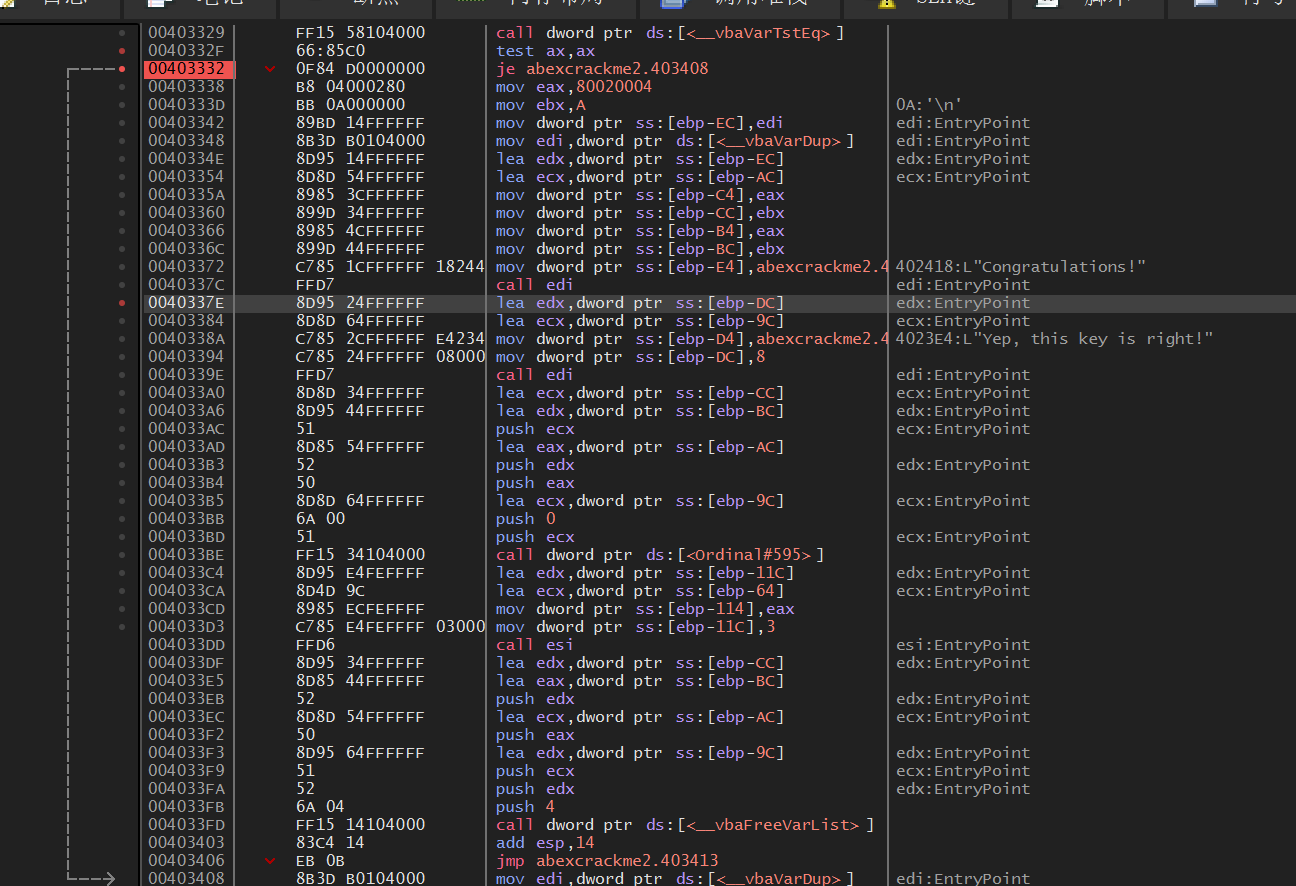Toggle off the red breakpoint at 0040332F
The image size is (1296, 886).
[122, 51]
